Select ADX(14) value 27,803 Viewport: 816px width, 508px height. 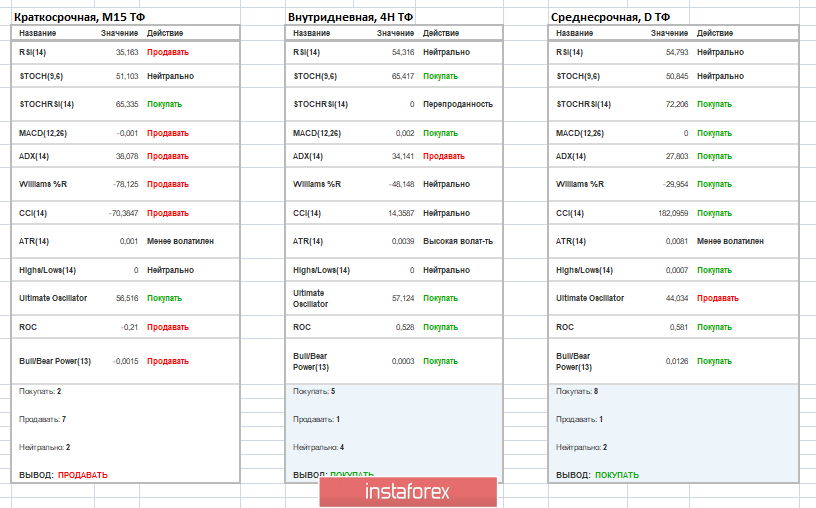pos(677,156)
